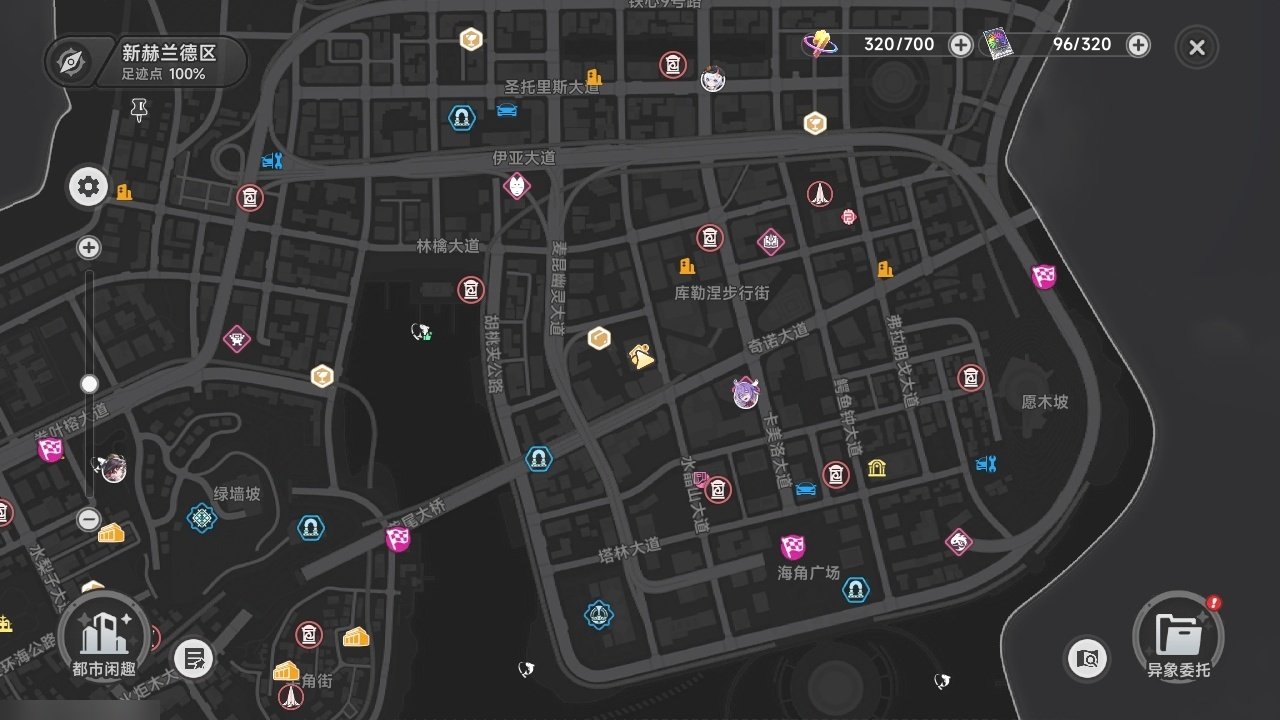The width and height of the screenshot is (1280, 720).
Task: Click the purple planet currency icon
Action: [x=820, y=44]
